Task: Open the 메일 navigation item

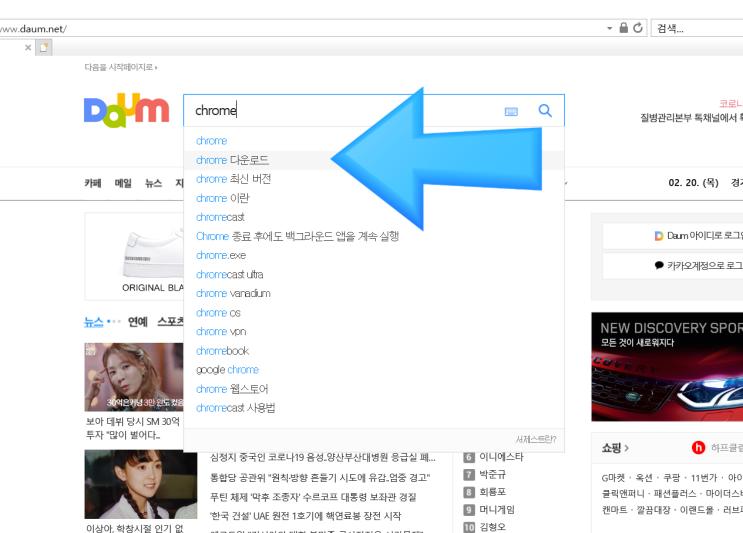Action: point(123,183)
